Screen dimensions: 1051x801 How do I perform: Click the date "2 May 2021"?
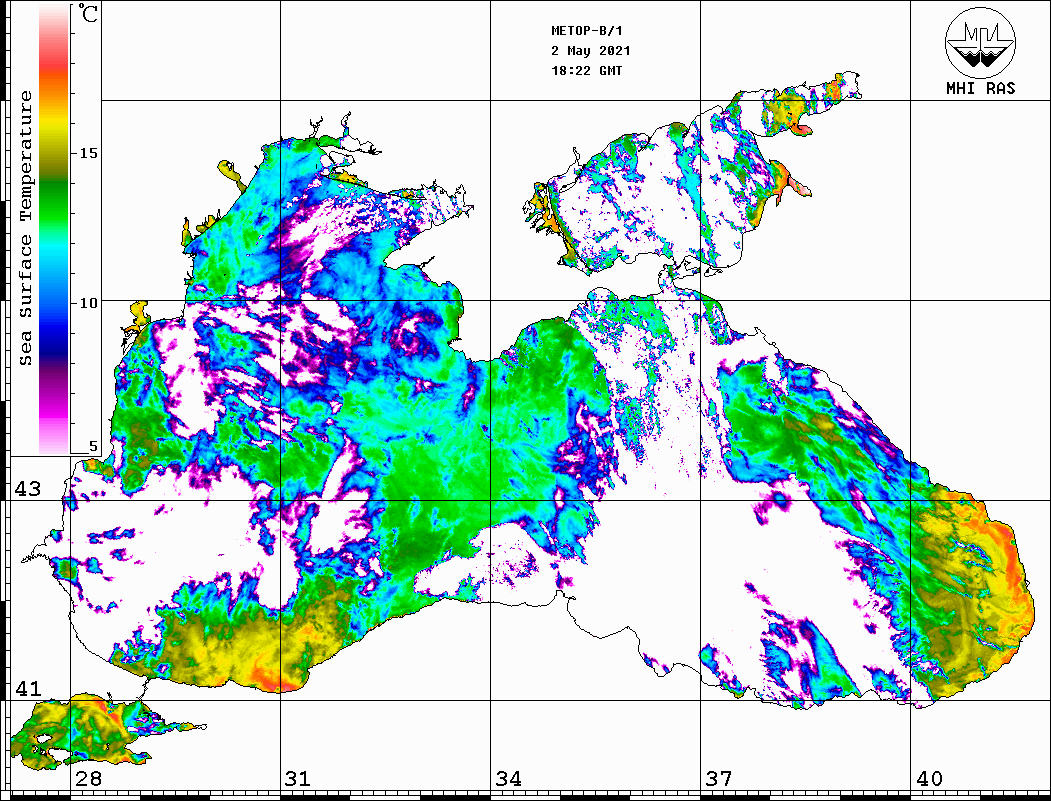pyautogui.click(x=591, y=51)
